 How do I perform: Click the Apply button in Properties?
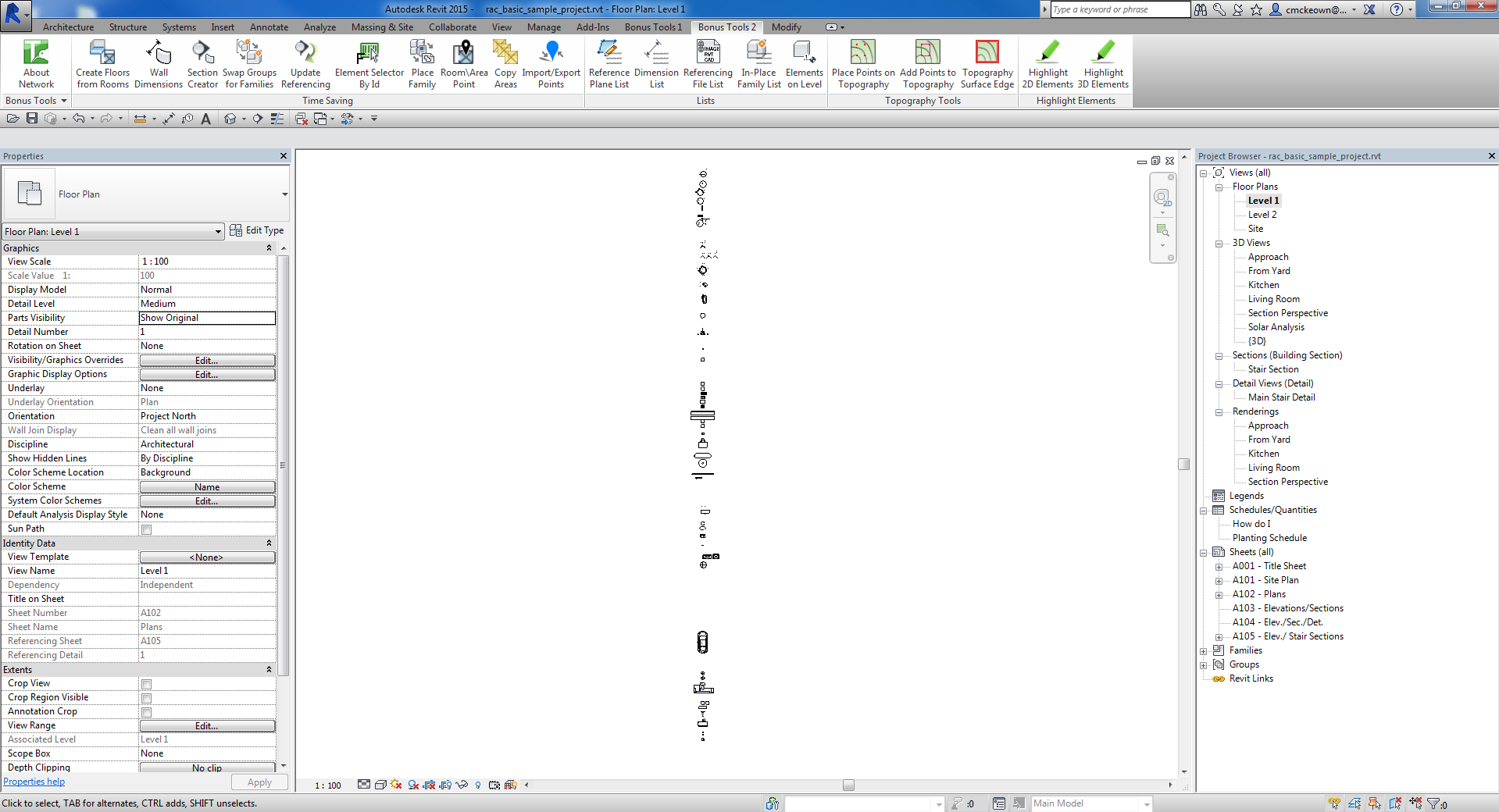click(259, 782)
